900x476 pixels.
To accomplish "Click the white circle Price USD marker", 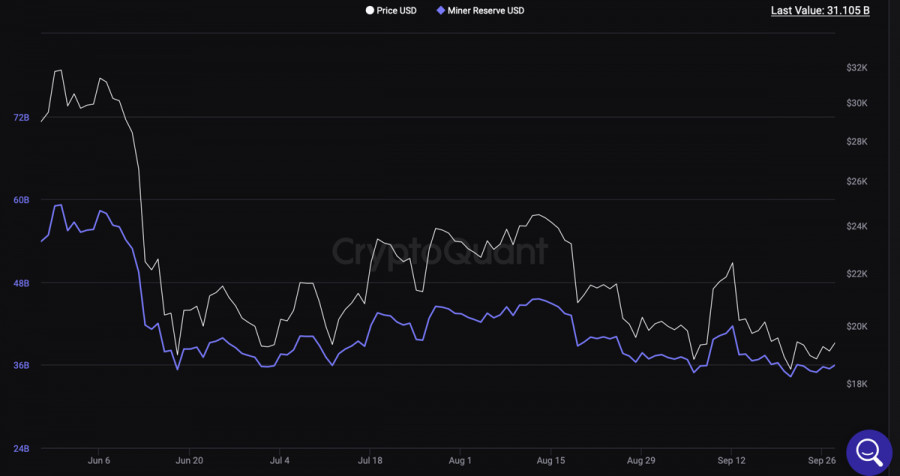I will pos(370,11).
